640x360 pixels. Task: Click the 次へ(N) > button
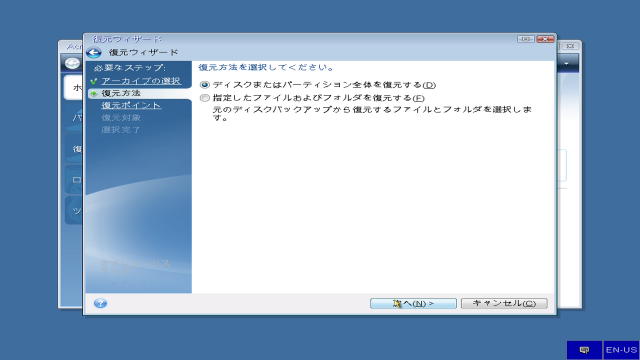point(413,303)
